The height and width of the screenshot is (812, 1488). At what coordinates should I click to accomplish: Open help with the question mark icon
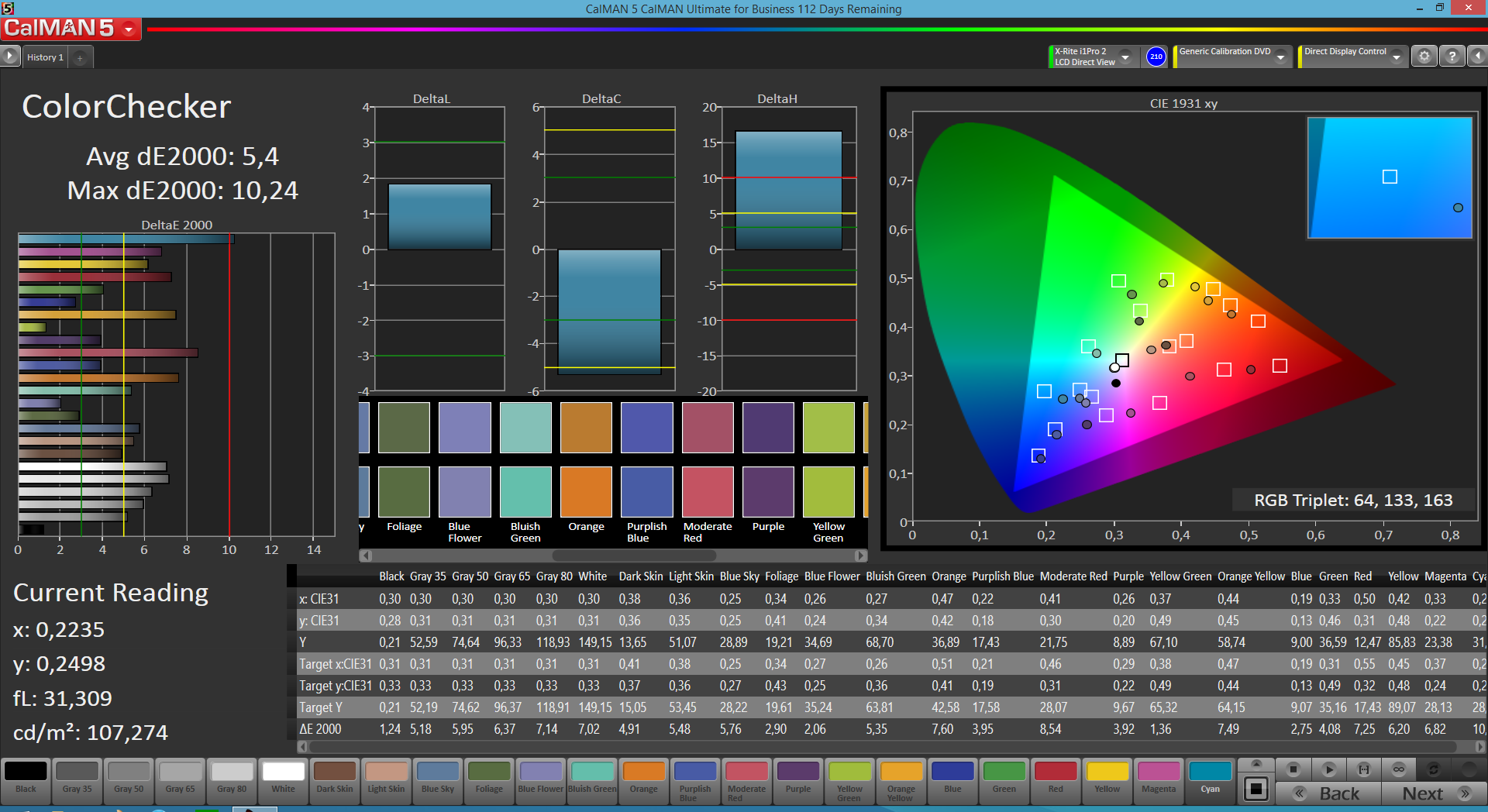1452,57
